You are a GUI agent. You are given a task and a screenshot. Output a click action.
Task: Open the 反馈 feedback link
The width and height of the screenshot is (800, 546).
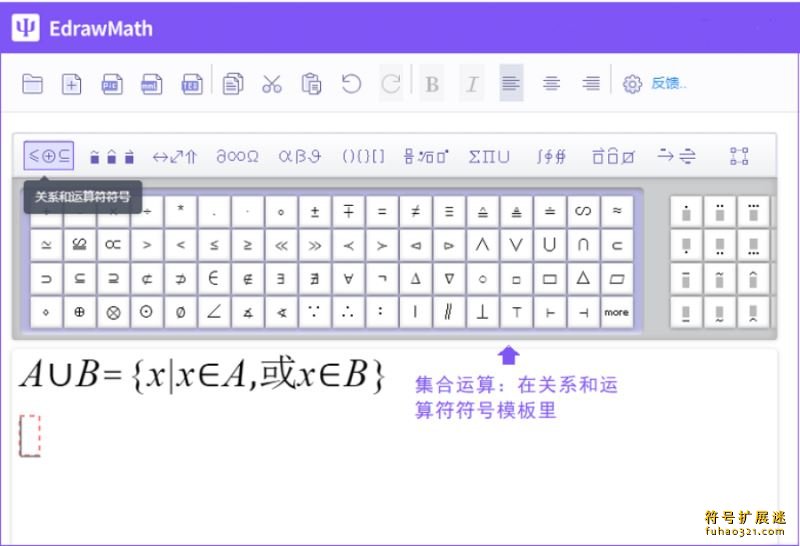point(668,83)
